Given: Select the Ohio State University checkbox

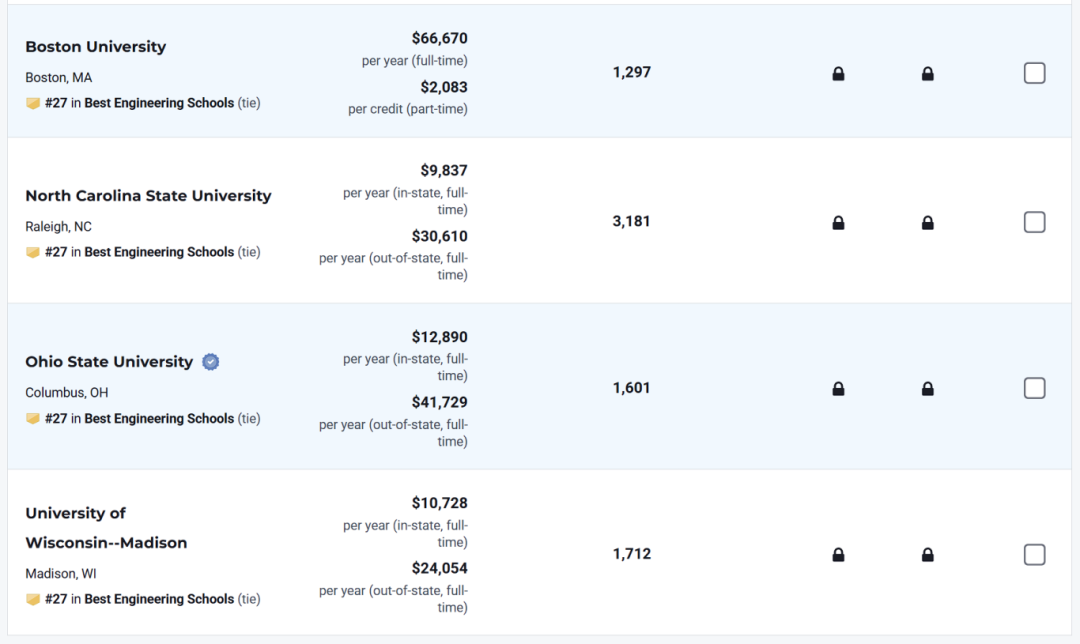Looking at the screenshot, I should (x=1034, y=388).
